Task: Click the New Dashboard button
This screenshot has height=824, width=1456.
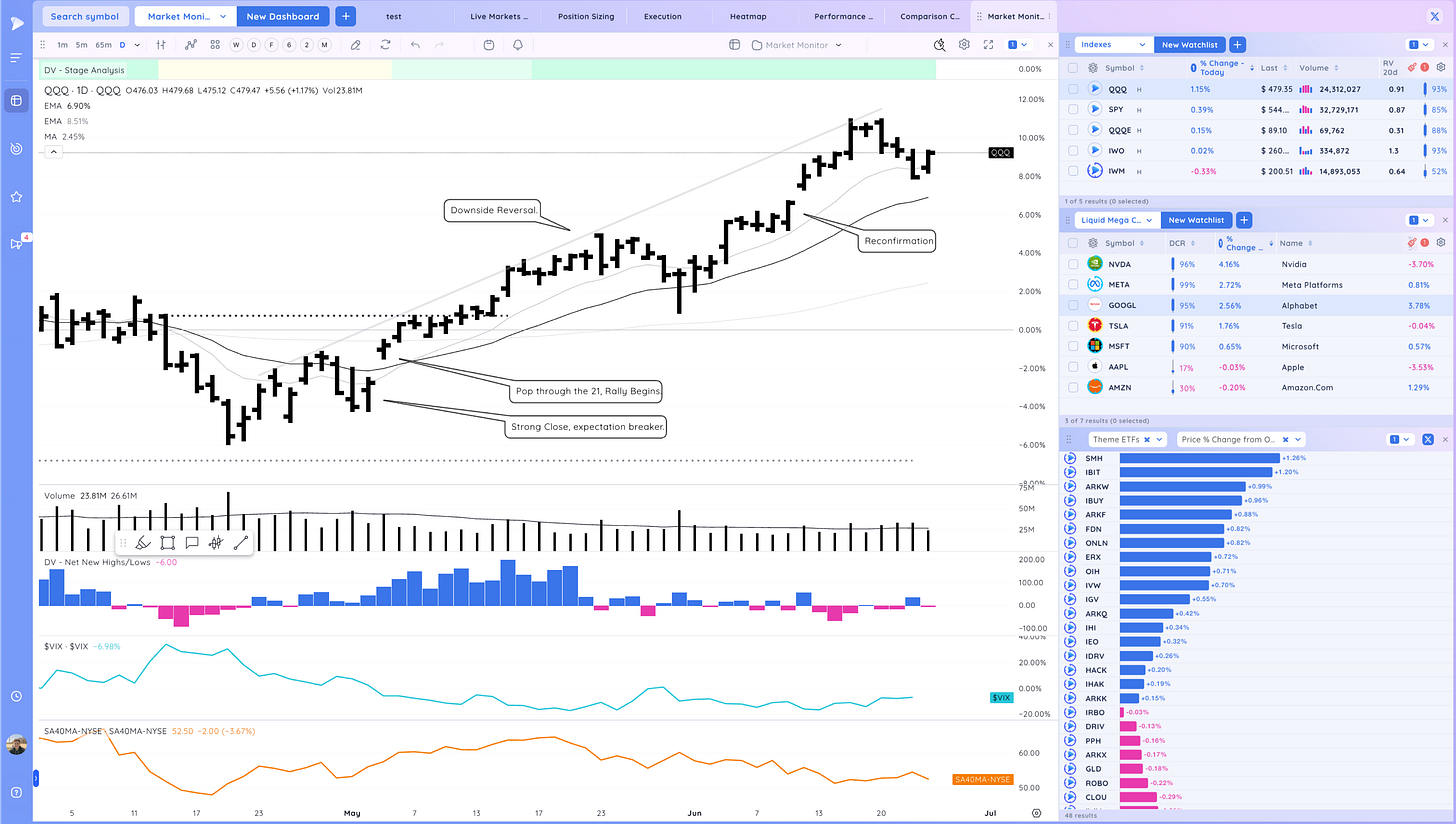Action: 283,16
